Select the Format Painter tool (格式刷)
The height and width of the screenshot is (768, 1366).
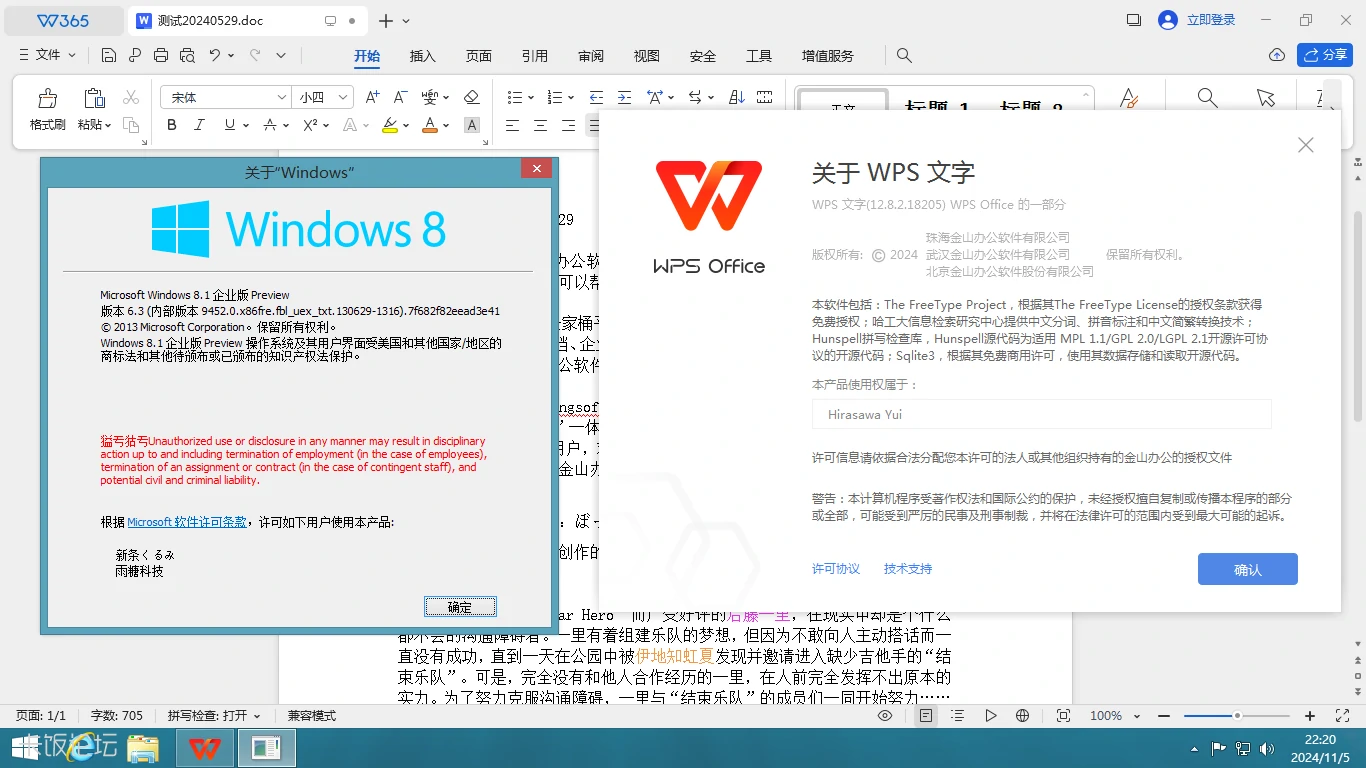point(46,107)
